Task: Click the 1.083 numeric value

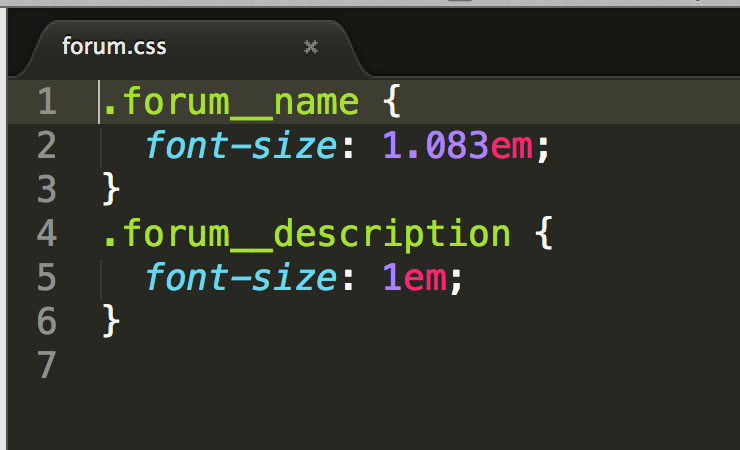Action: pyautogui.click(x=435, y=145)
